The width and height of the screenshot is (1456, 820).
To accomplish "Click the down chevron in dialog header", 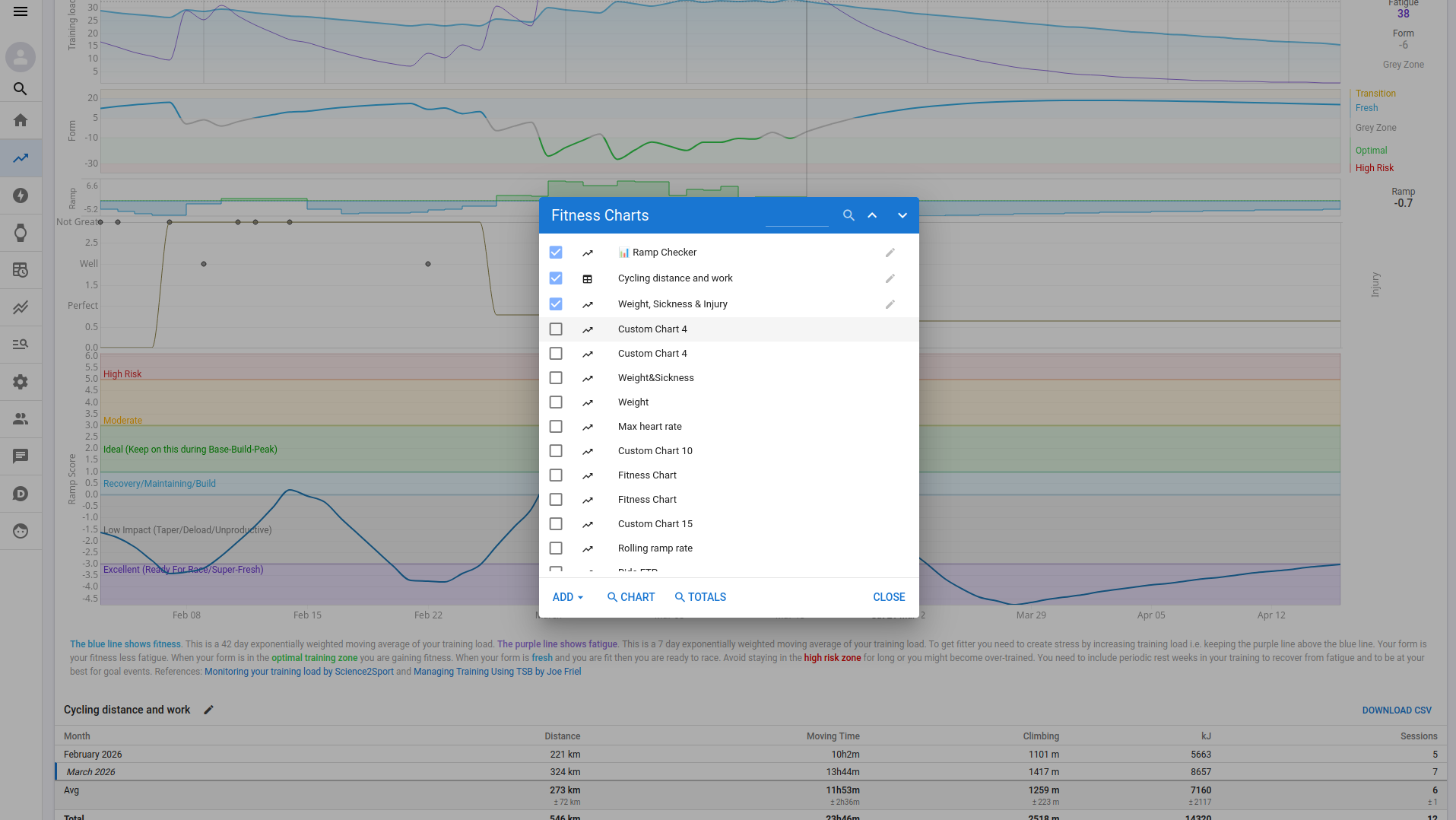I will (x=902, y=215).
